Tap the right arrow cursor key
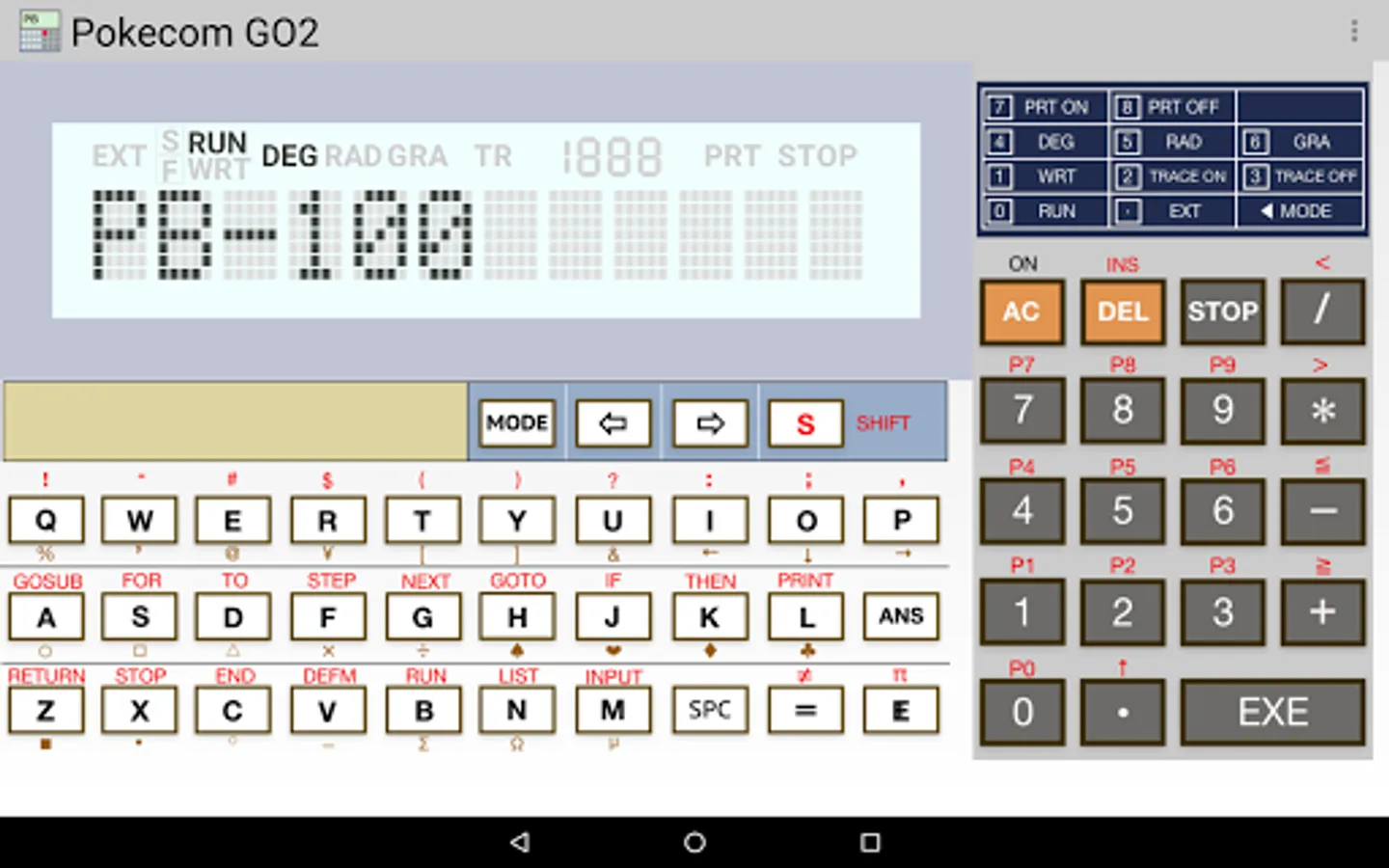This screenshot has height=868, width=1389. (x=710, y=422)
